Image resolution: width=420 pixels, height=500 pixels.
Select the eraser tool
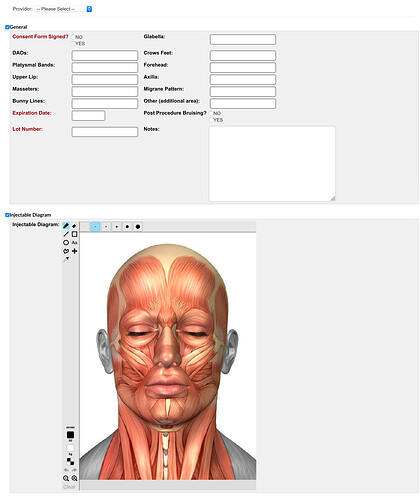pyautogui.click(x=74, y=226)
